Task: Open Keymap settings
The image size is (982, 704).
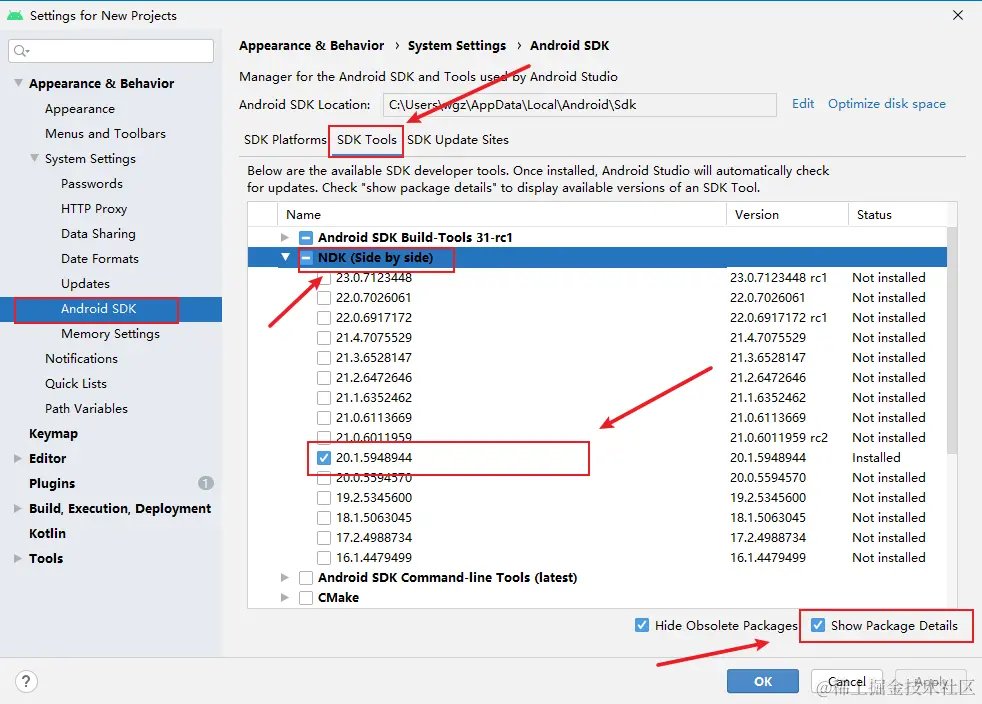Action: click(53, 433)
